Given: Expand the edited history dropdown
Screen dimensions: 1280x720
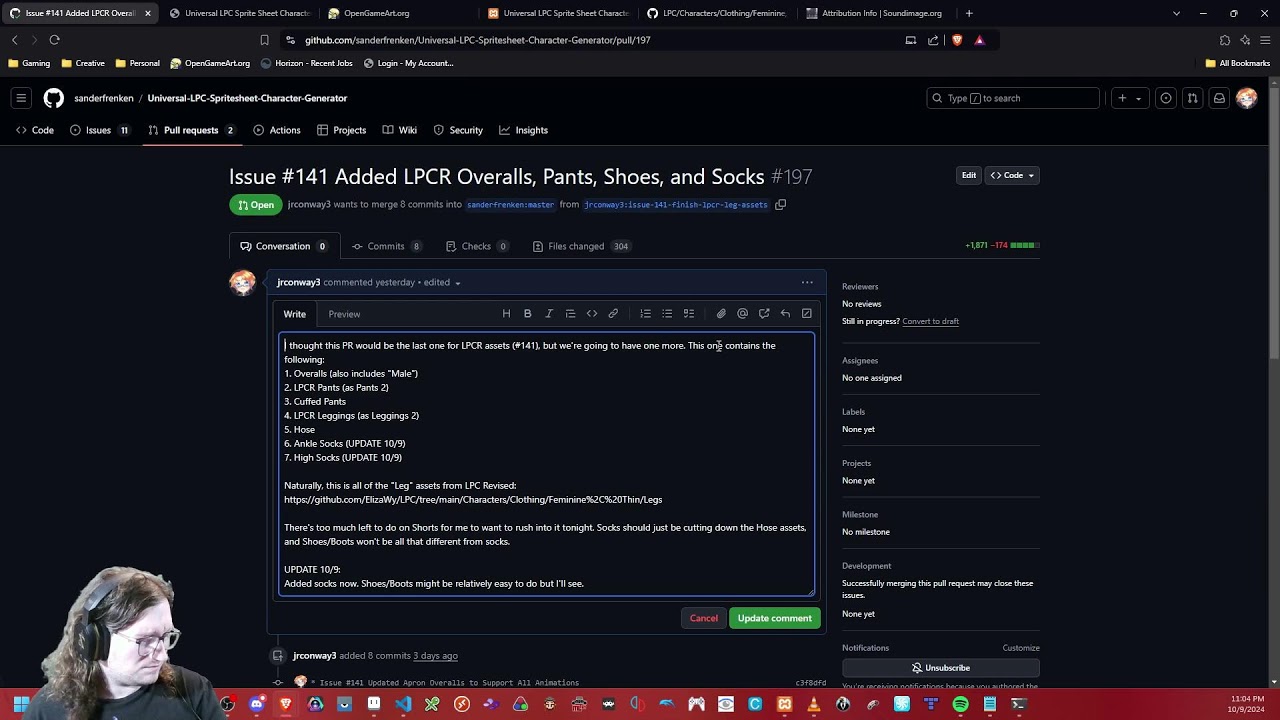Looking at the screenshot, I should click(442, 282).
